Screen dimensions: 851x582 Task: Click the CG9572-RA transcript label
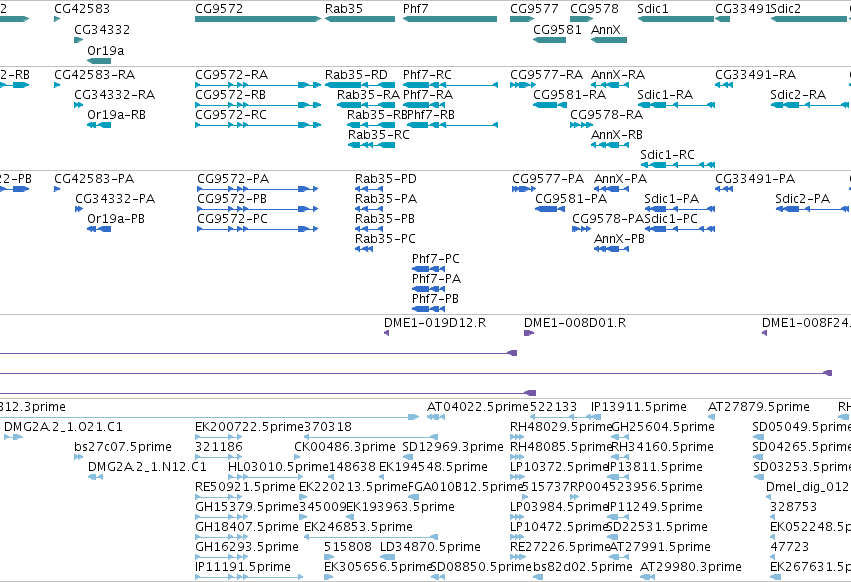[232, 74]
